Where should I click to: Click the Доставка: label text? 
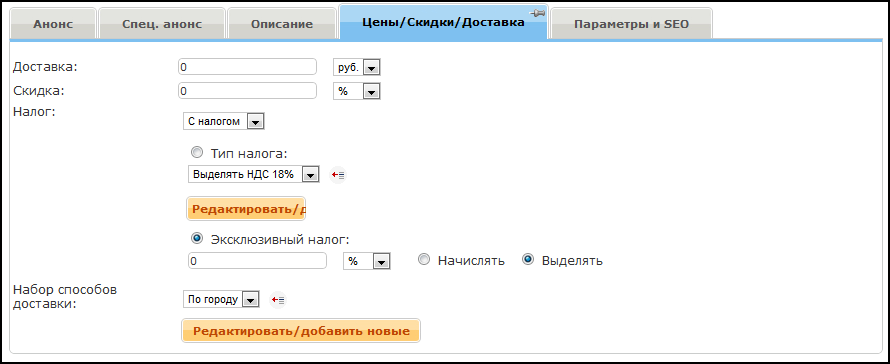coord(45,66)
